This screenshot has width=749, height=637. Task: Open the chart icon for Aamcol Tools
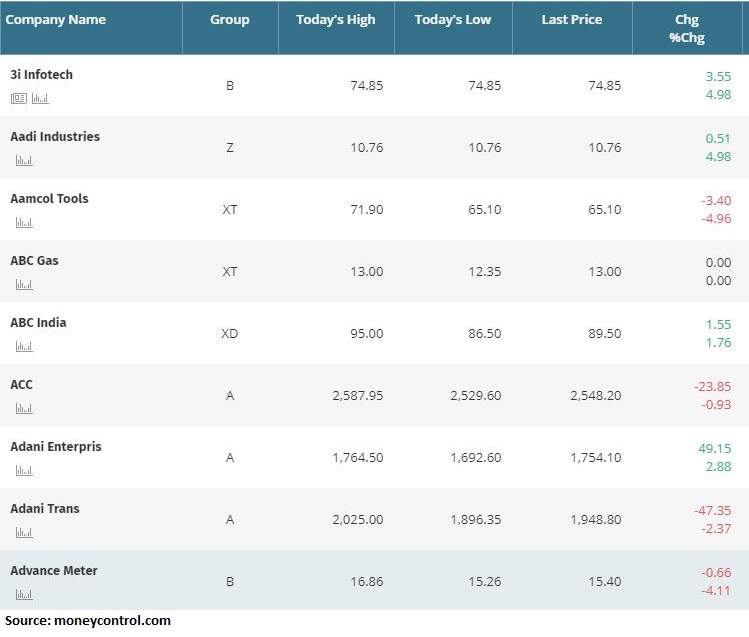[x=23, y=222]
